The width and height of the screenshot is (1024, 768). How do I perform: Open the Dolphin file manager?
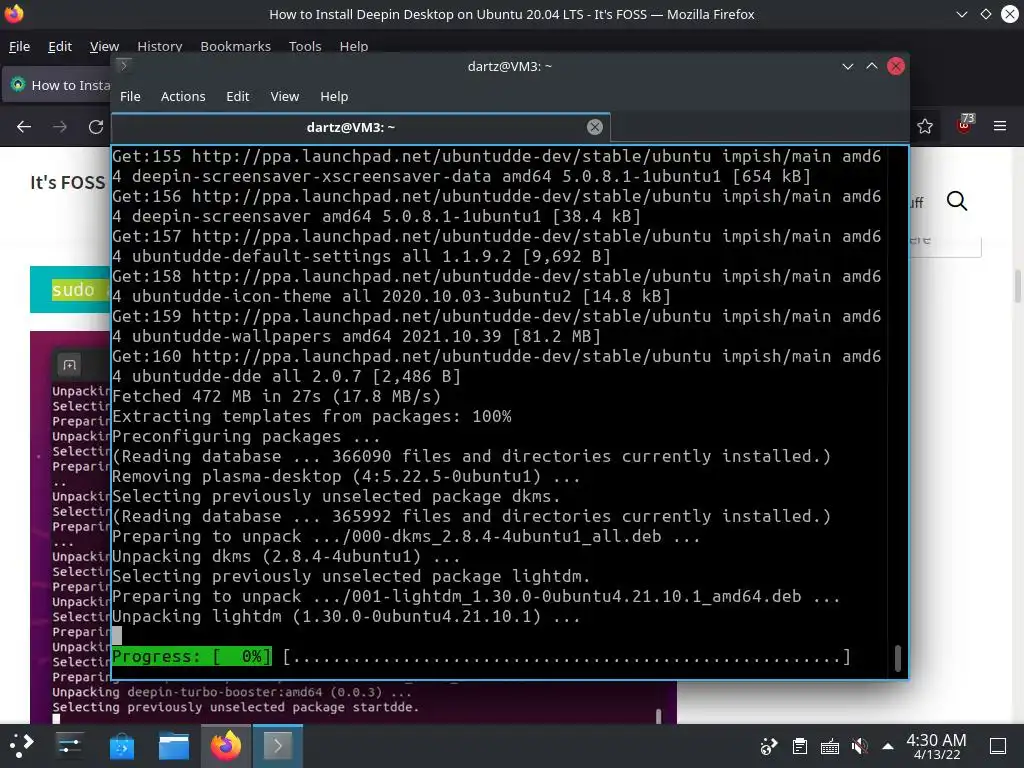coord(174,746)
